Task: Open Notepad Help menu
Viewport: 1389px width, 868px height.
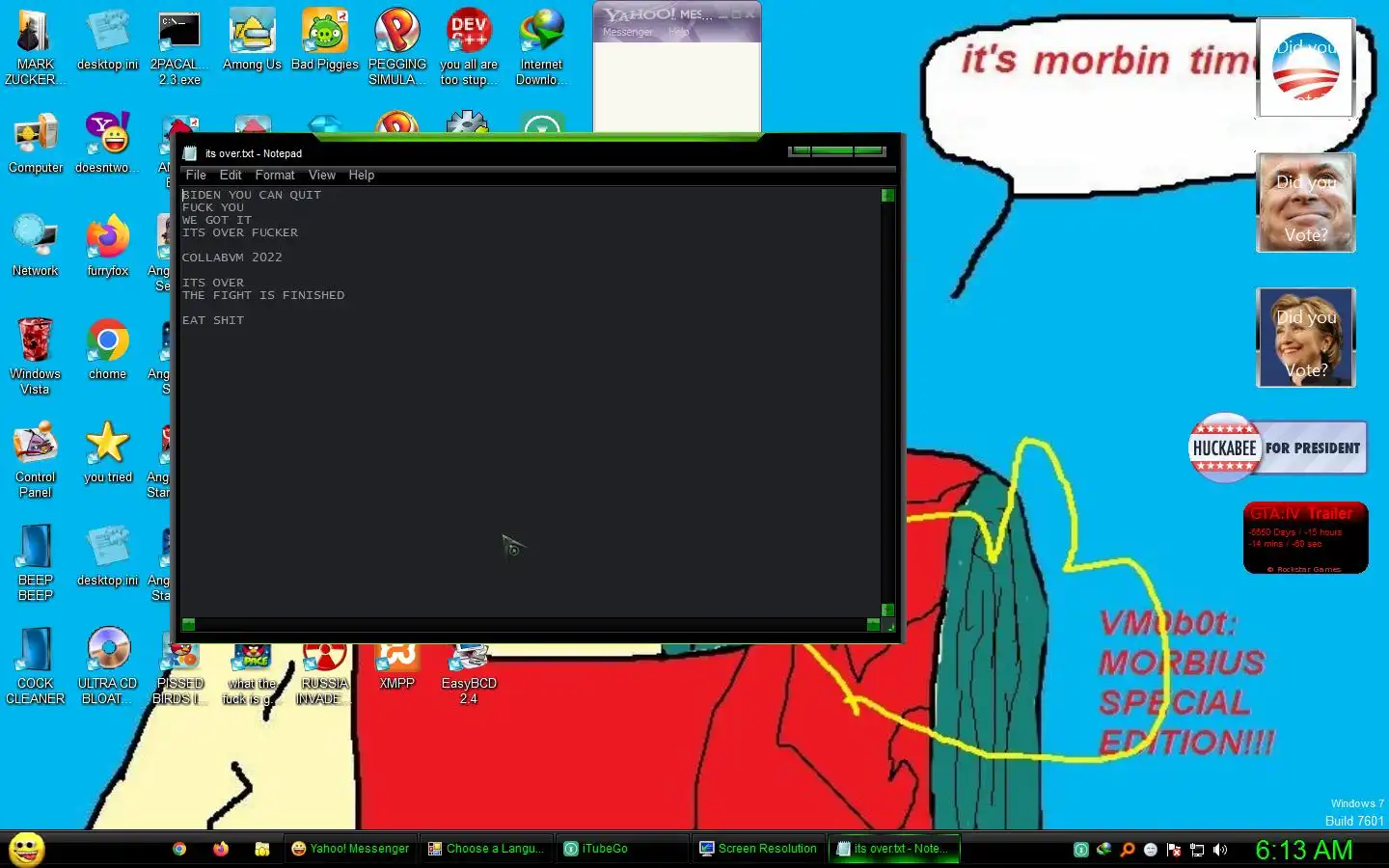Action: click(x=362, y=175)
